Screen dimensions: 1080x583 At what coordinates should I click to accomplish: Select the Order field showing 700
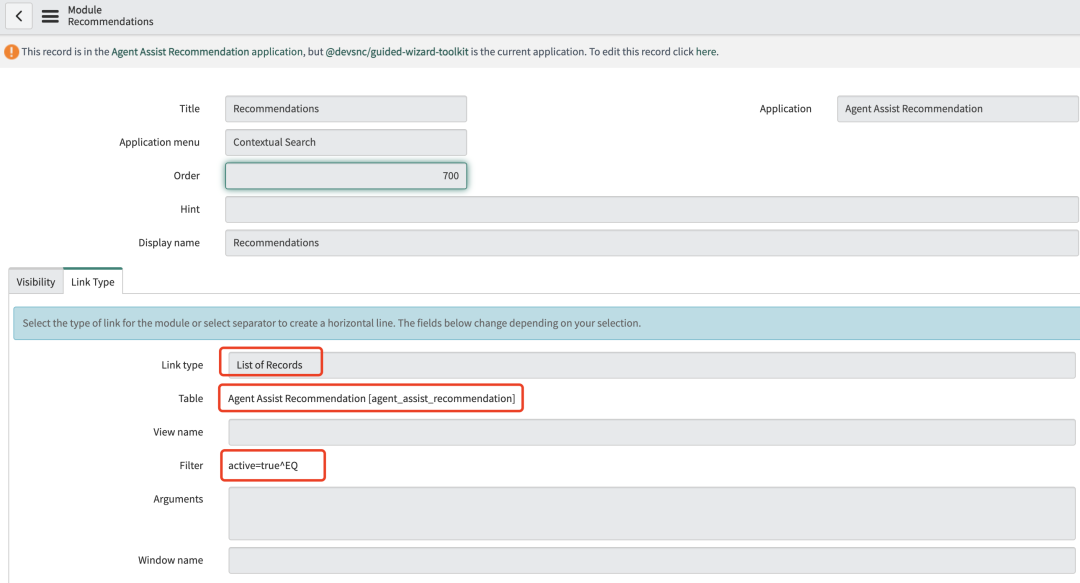point(346,176)
